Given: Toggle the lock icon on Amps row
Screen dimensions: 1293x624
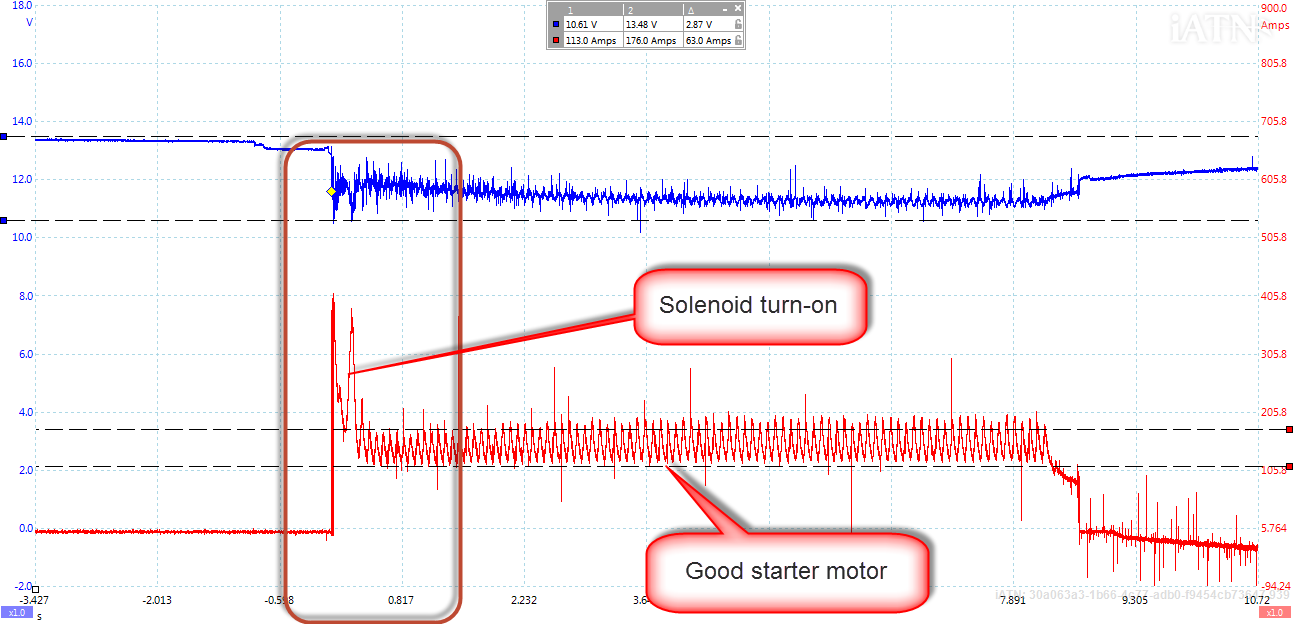Looking at the screenshot, I should point(738,41).
